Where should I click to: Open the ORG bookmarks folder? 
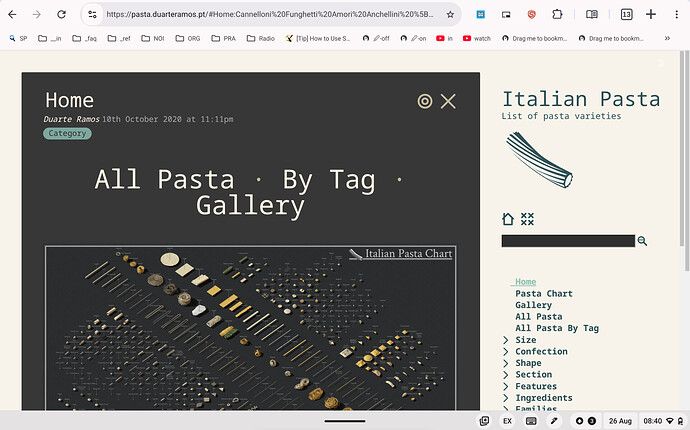point(188,38)
